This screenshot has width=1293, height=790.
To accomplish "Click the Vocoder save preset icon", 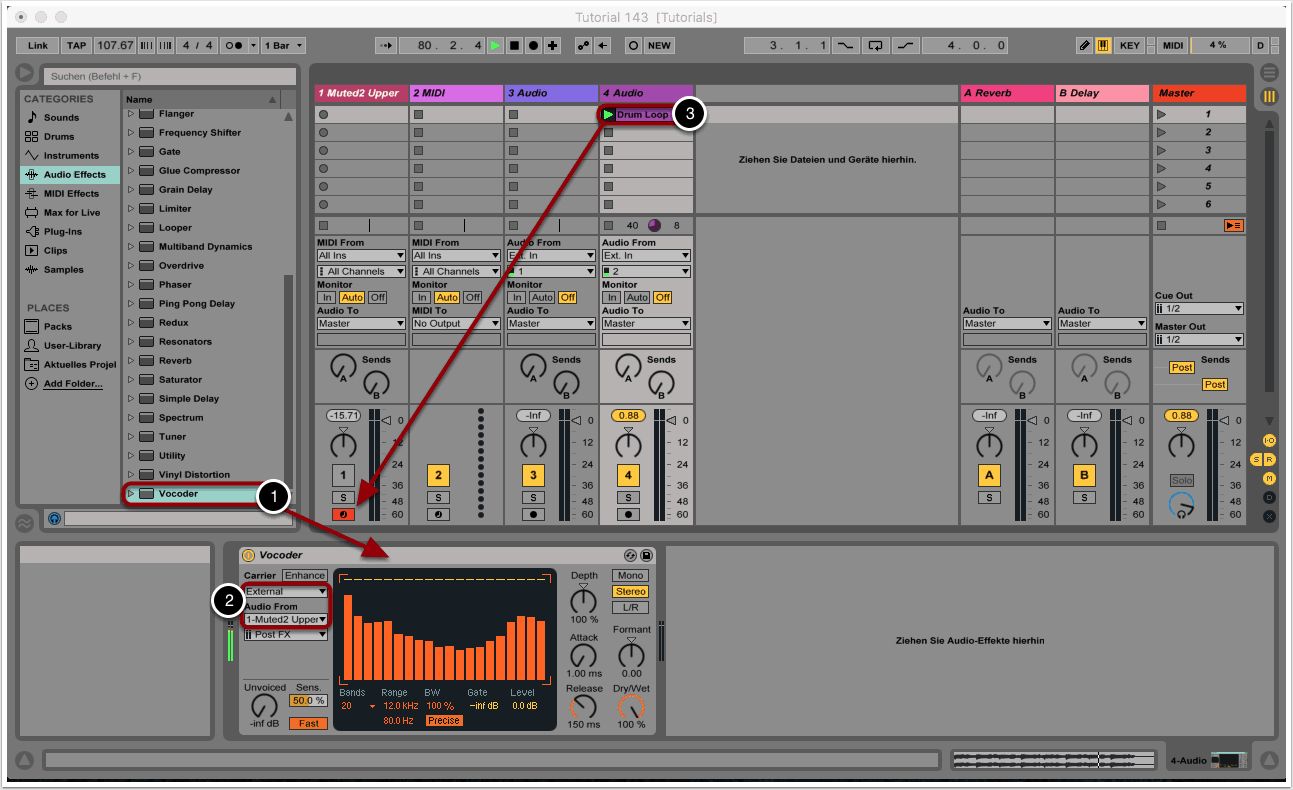I will (646, 555).
